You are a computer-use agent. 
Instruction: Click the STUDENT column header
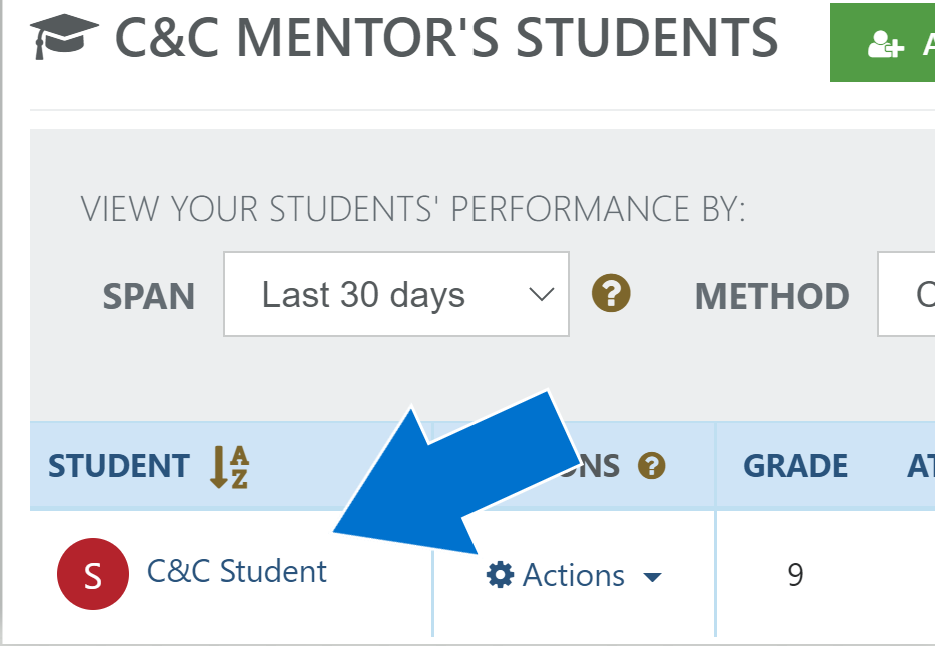119,466
